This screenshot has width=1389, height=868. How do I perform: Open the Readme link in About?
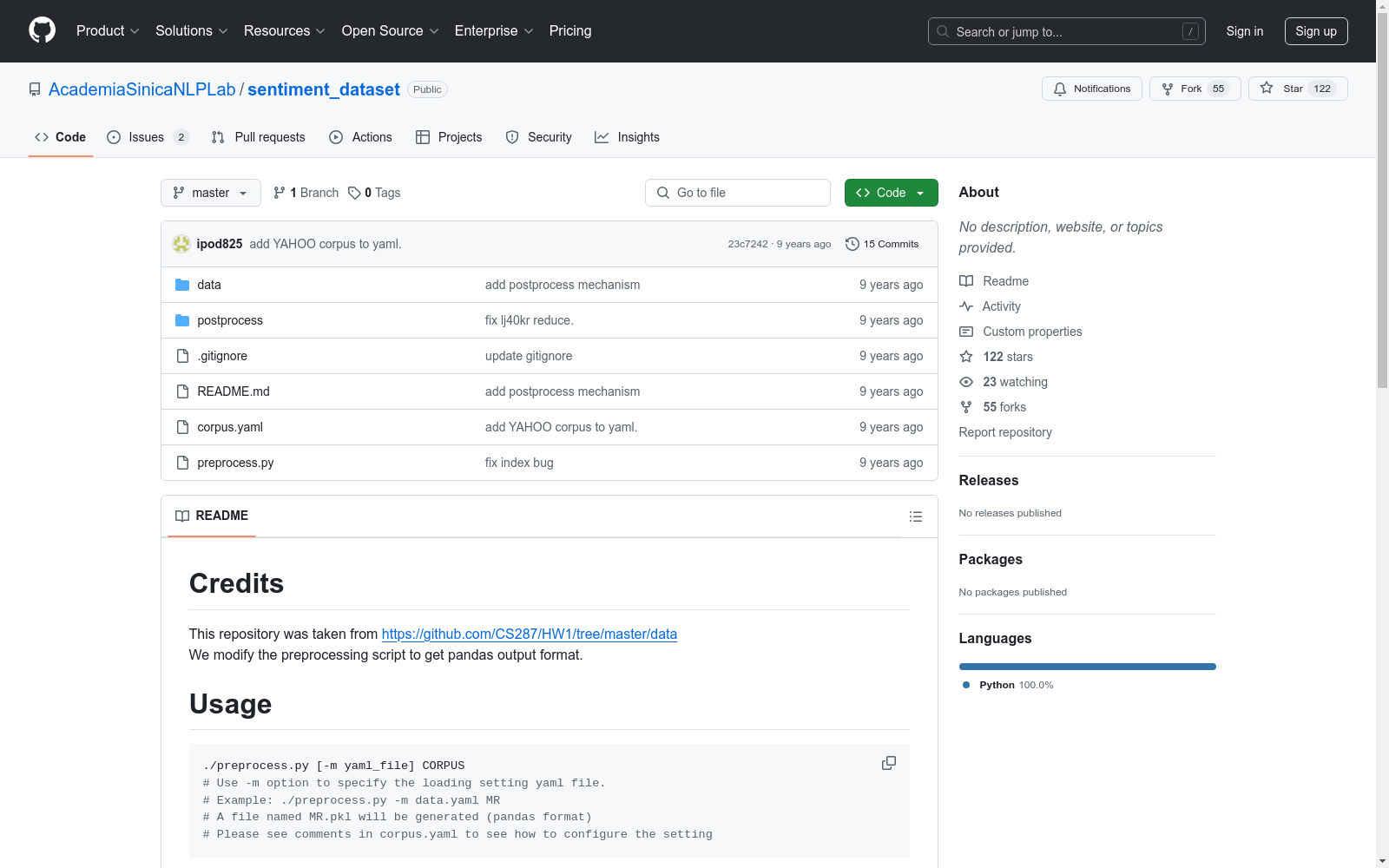[x=994, y=281]
